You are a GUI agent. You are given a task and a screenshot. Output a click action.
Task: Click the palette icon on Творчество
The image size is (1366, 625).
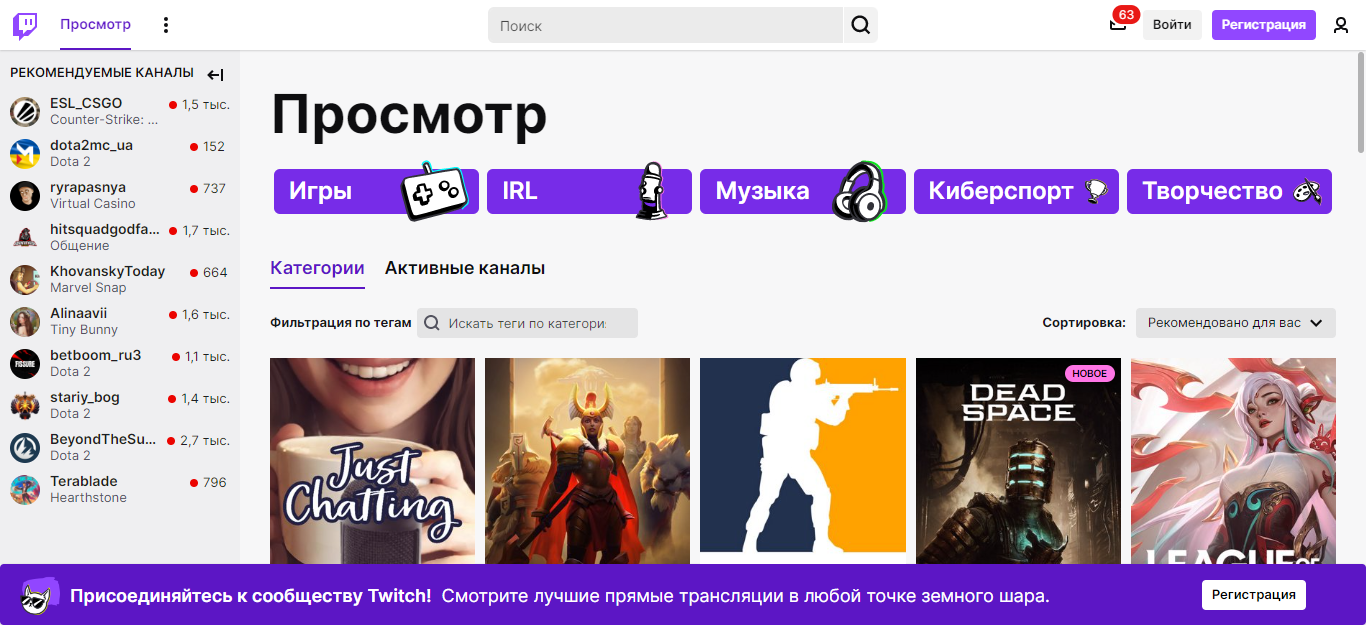click(x=1307, y=190)
